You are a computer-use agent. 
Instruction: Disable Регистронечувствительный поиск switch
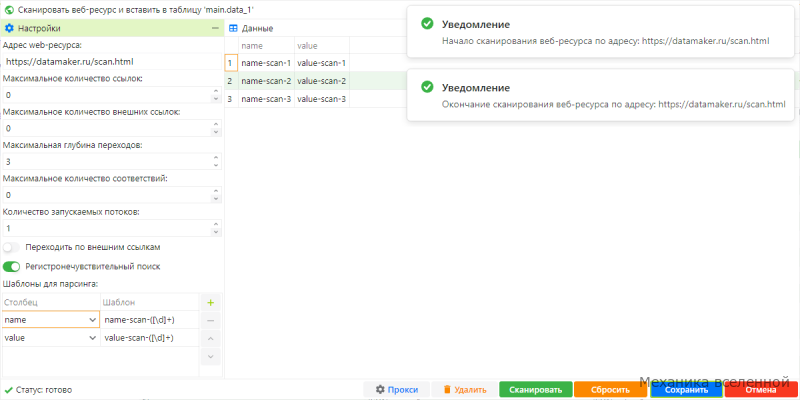pos(11,266)
